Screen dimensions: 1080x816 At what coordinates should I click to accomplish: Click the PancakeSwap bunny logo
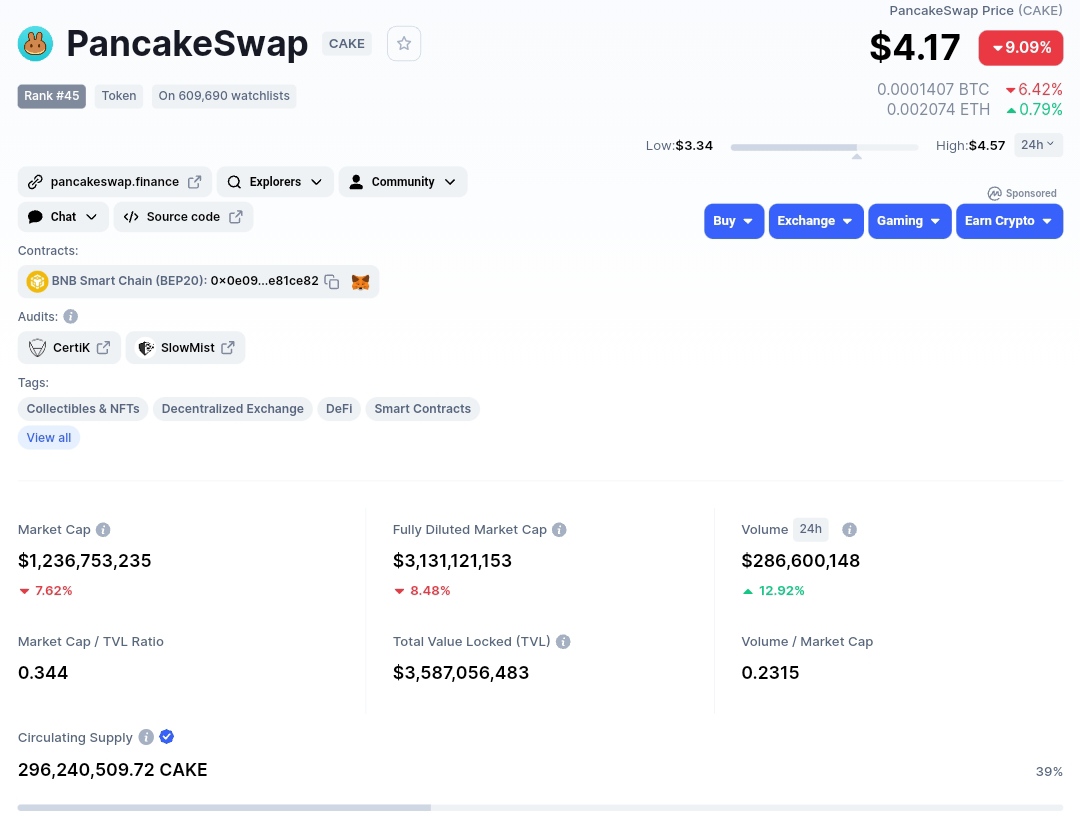(36, 44)
